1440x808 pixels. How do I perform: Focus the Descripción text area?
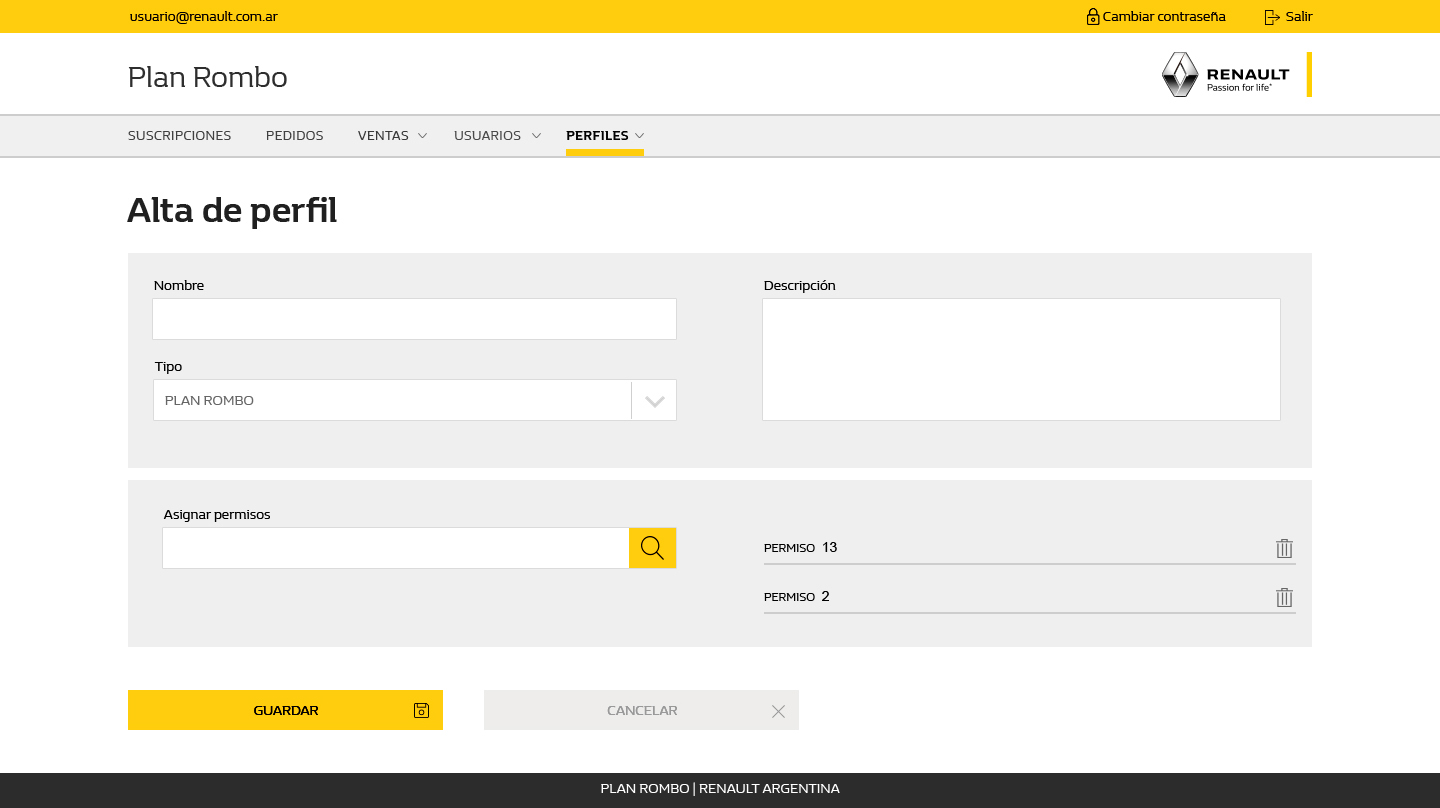(x=1021, y=359)
